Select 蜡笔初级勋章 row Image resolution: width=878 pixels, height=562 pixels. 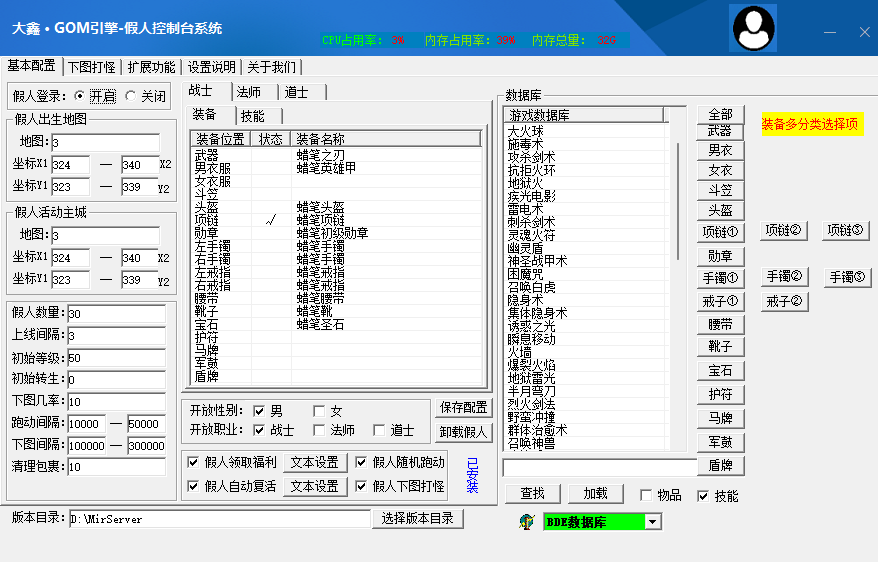(336, 233)
